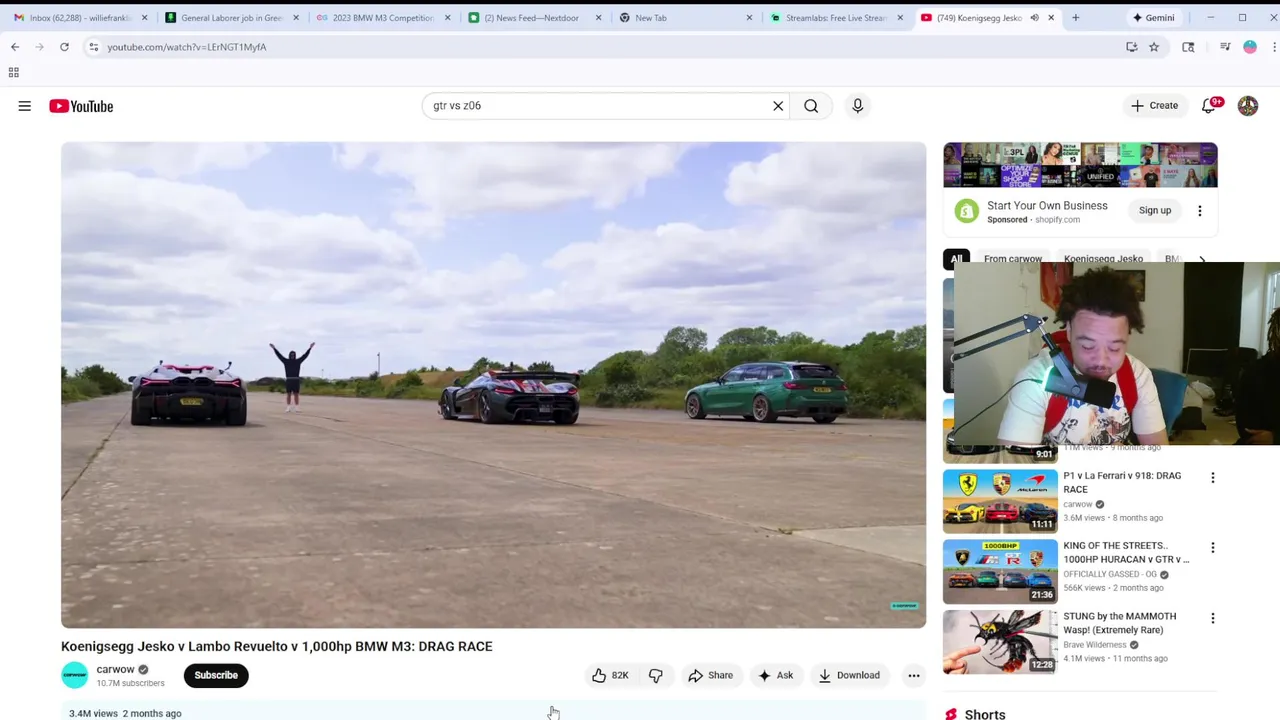
Task: Bookmark this page with the star icon
Action: (x=1154, y=47)
